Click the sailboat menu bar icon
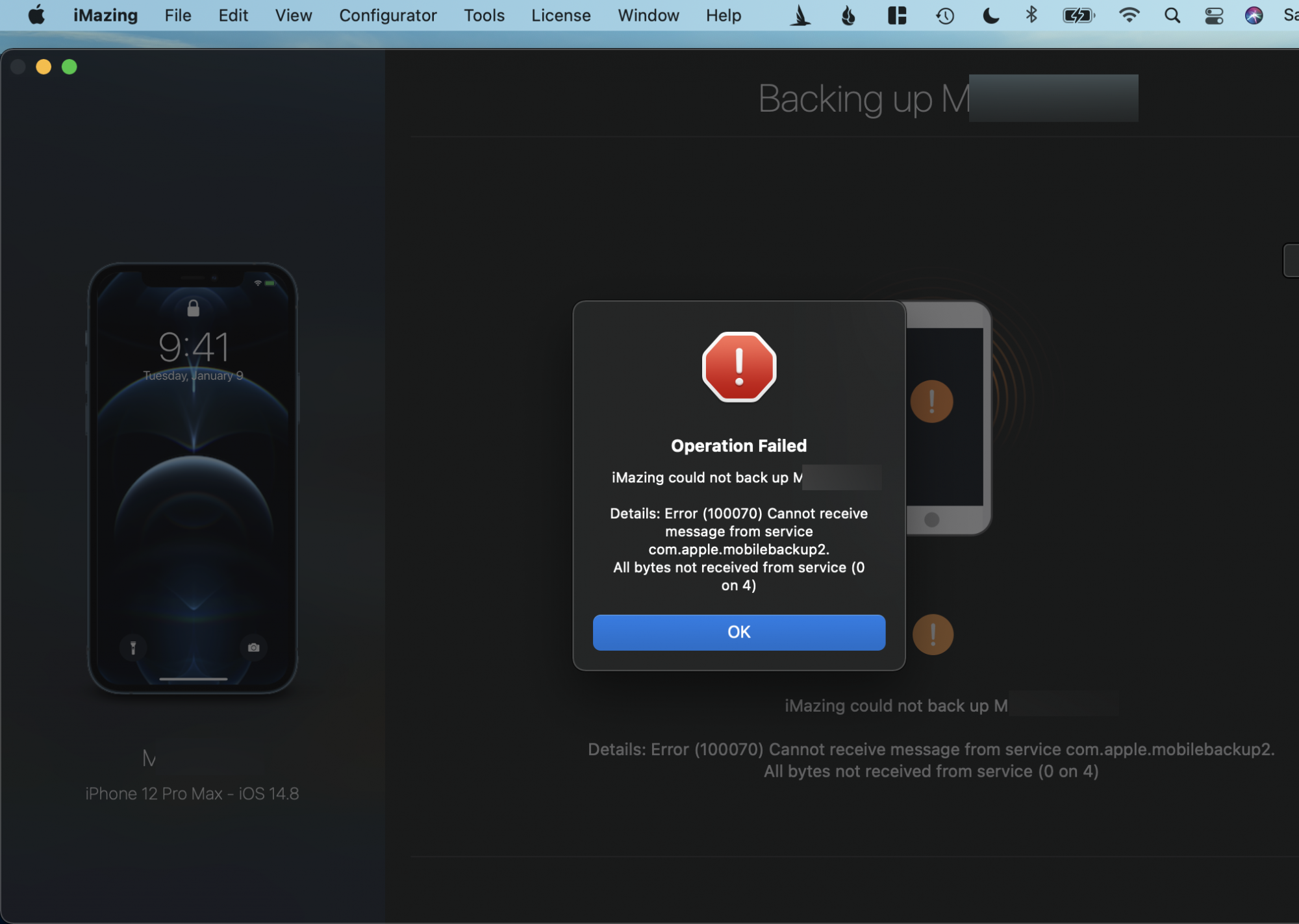 tap(800, 15)
